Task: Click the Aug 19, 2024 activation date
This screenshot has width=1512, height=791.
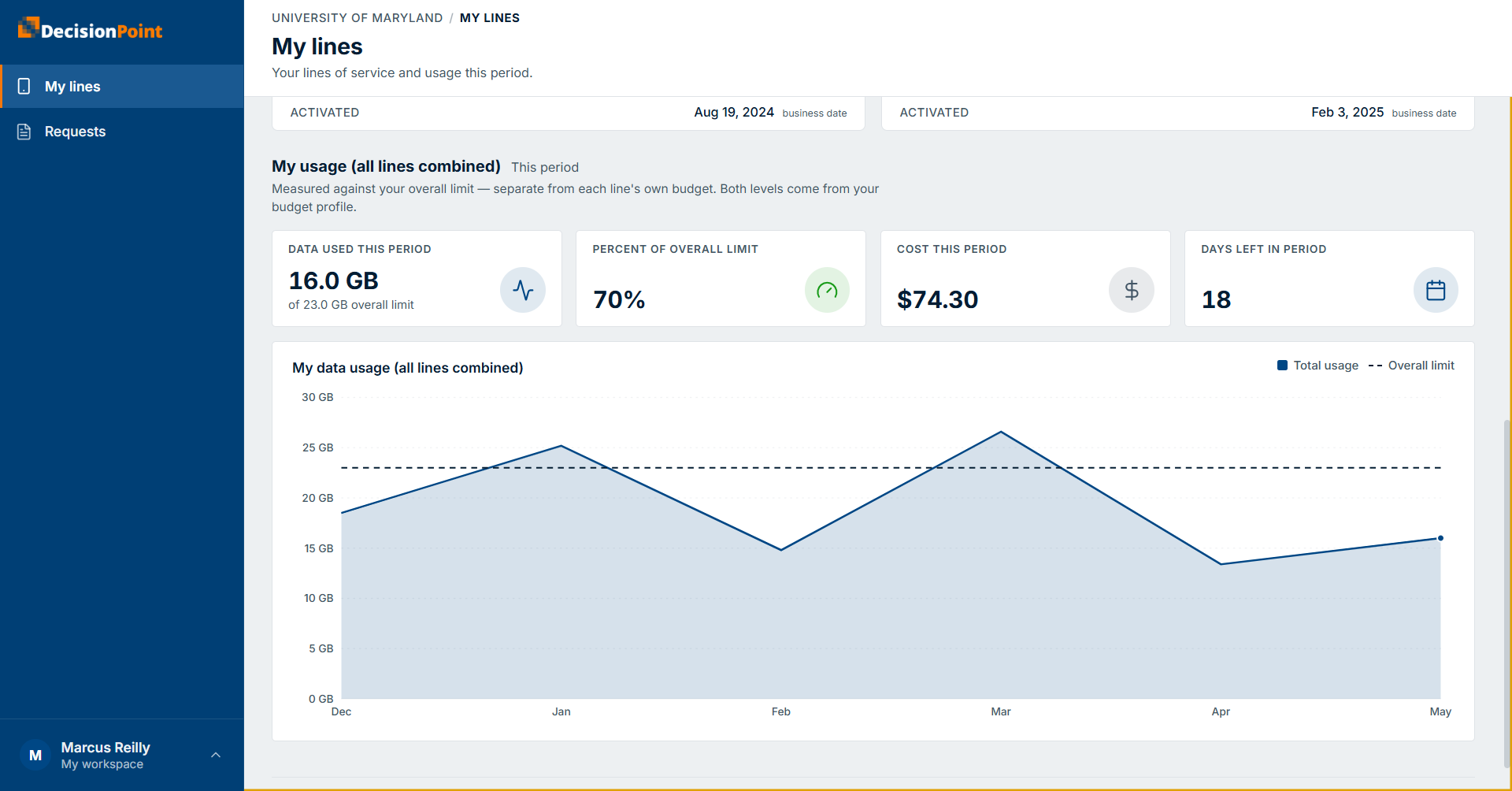Action: tap(734, 112)
